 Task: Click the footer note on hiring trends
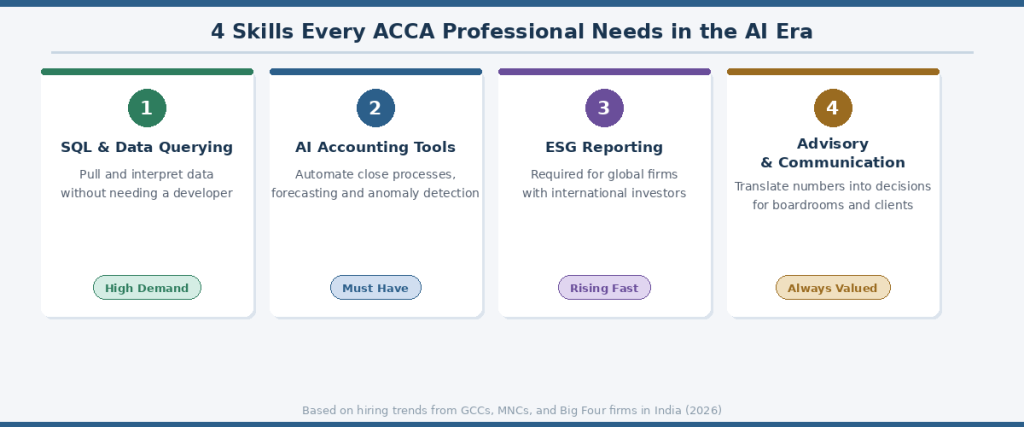(x=512, y=410)
